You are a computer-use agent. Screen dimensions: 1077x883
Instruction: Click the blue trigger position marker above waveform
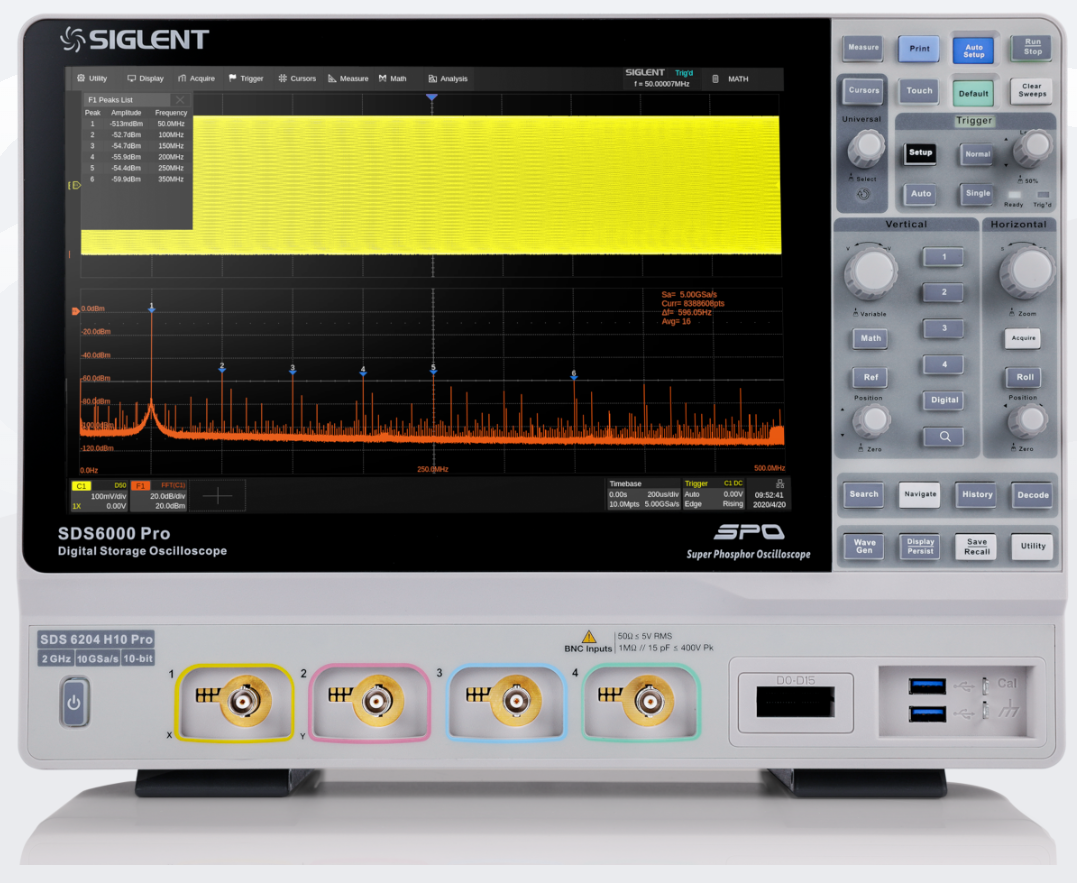pos(432,98)
